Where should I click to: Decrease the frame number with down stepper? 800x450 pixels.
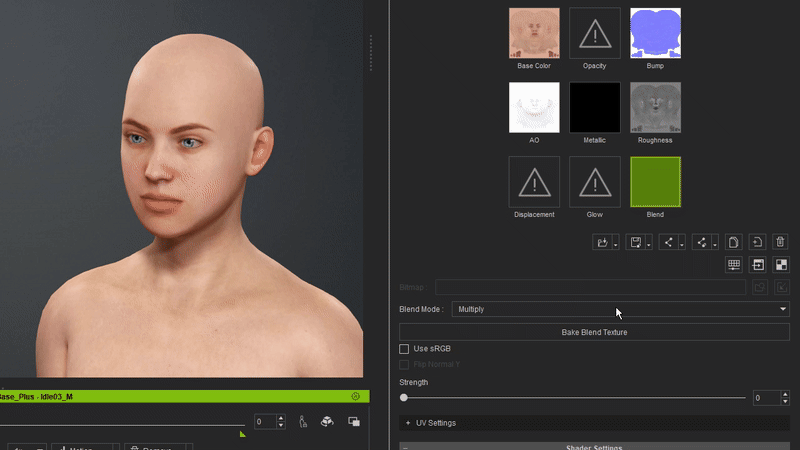coord(281,425)
